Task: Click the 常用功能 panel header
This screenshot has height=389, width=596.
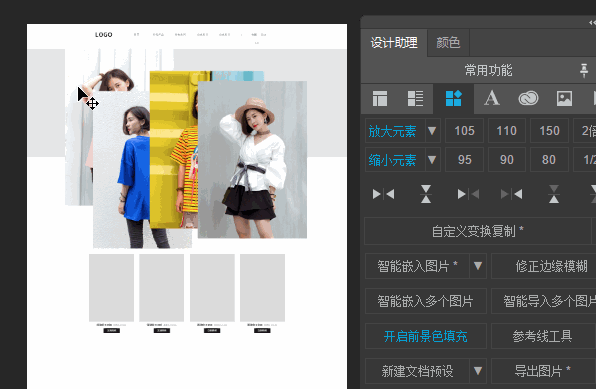Action: pos(488,70)
